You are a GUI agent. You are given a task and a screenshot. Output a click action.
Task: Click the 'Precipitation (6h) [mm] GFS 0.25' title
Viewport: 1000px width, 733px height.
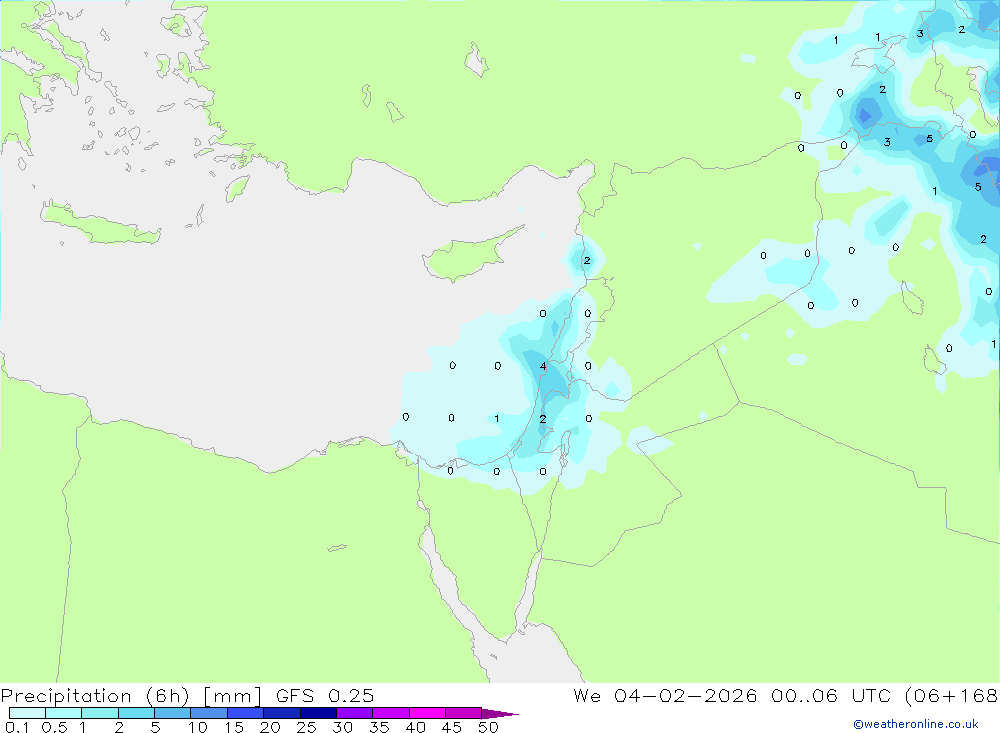pyautogui.click(x=188, y=695)
